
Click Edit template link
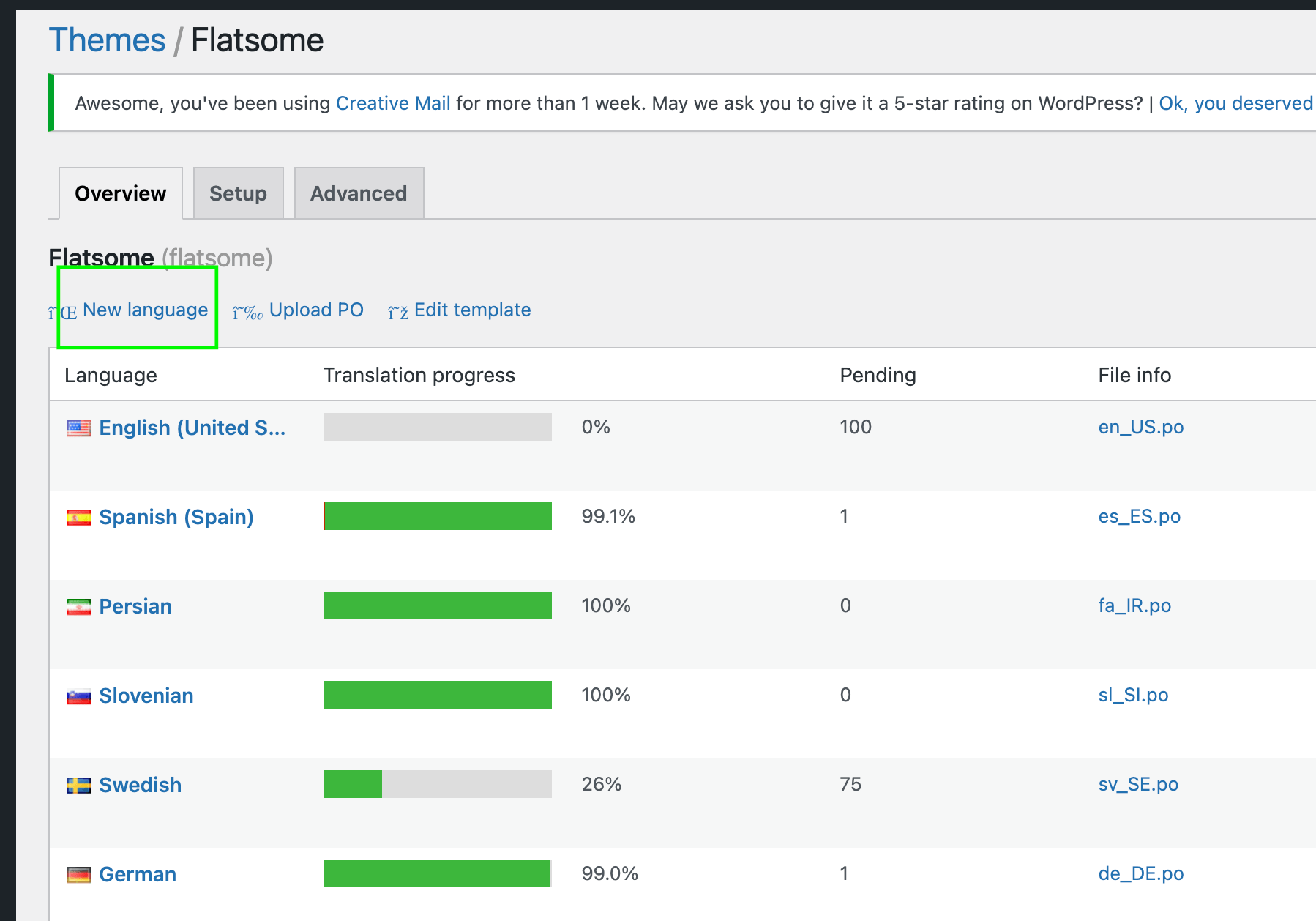tap(473, 310)
